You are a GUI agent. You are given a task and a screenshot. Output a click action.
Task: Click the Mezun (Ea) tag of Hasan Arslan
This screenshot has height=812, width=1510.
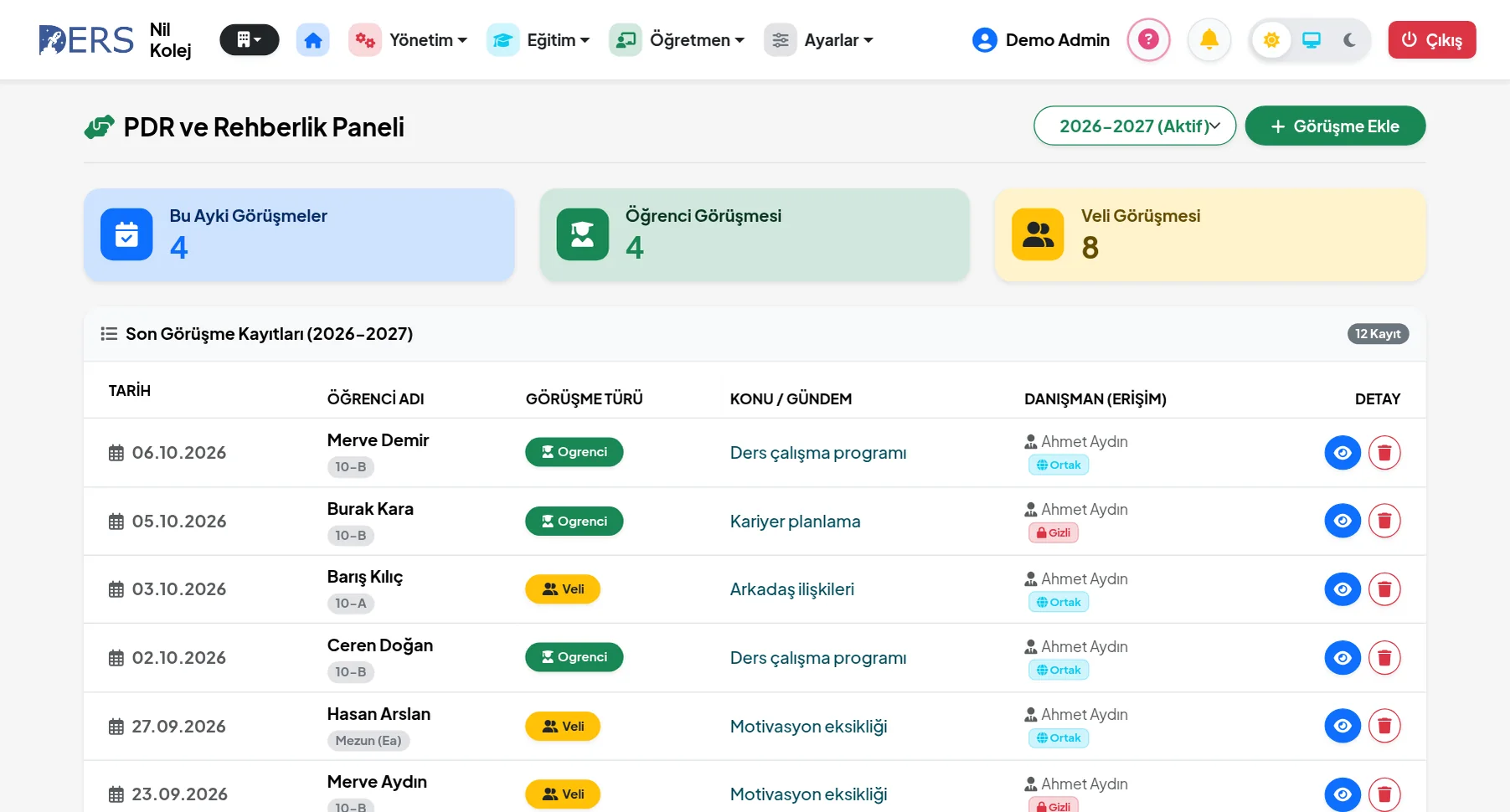click(368, 741)
